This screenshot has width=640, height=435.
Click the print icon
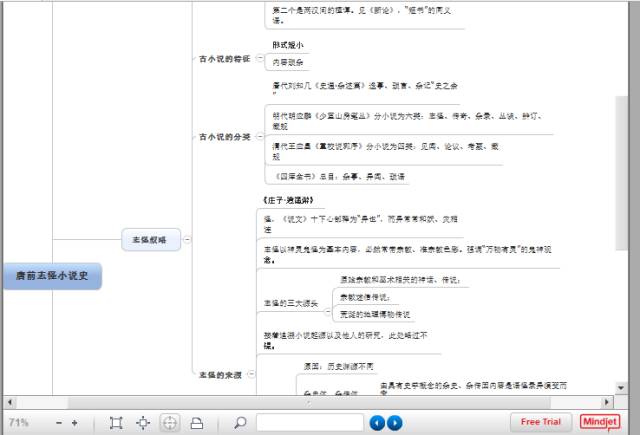click(197, 423)
